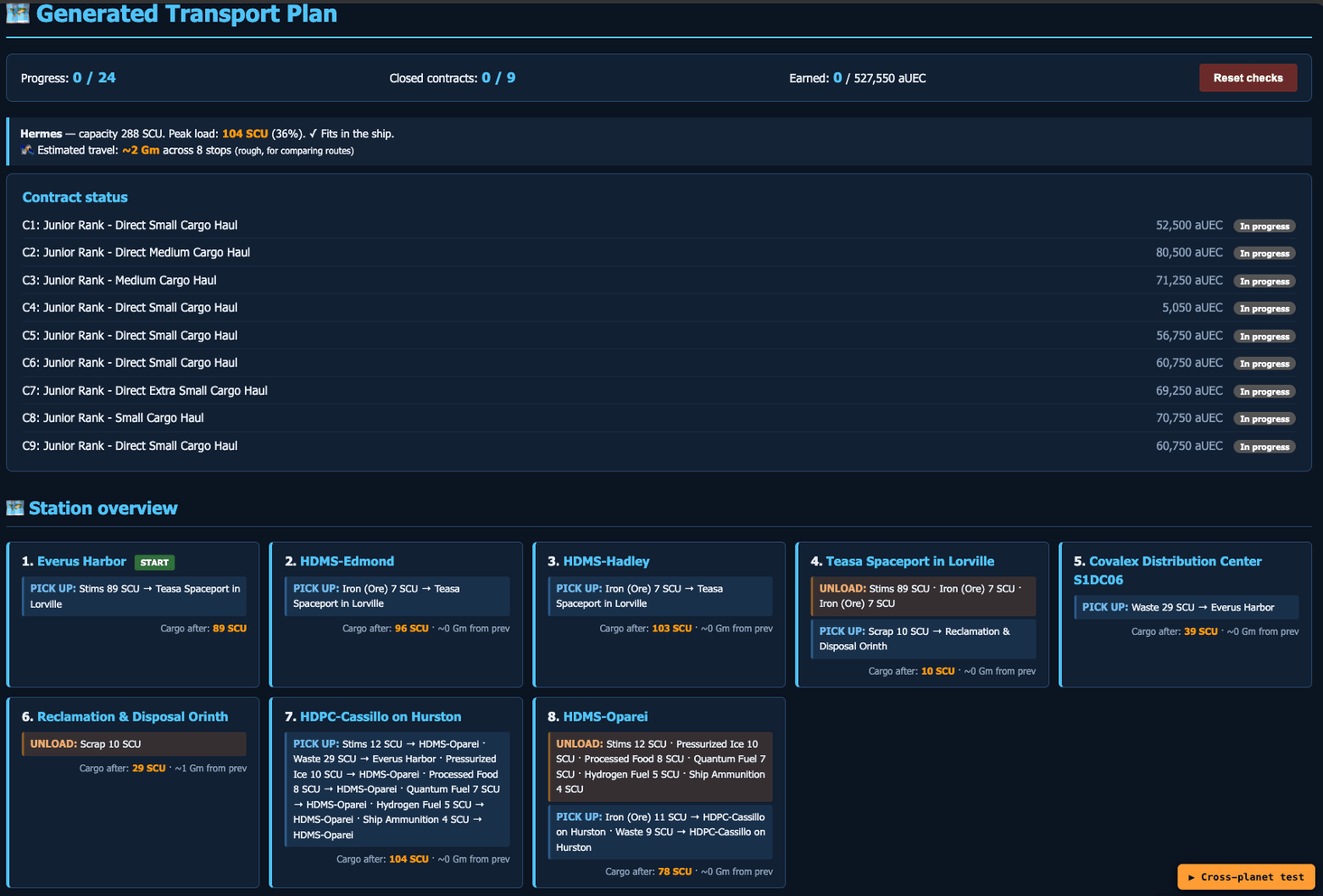Click the map icon beside Generated Transport Plan
1323x896 pixels.
click(x=17, y=14)
